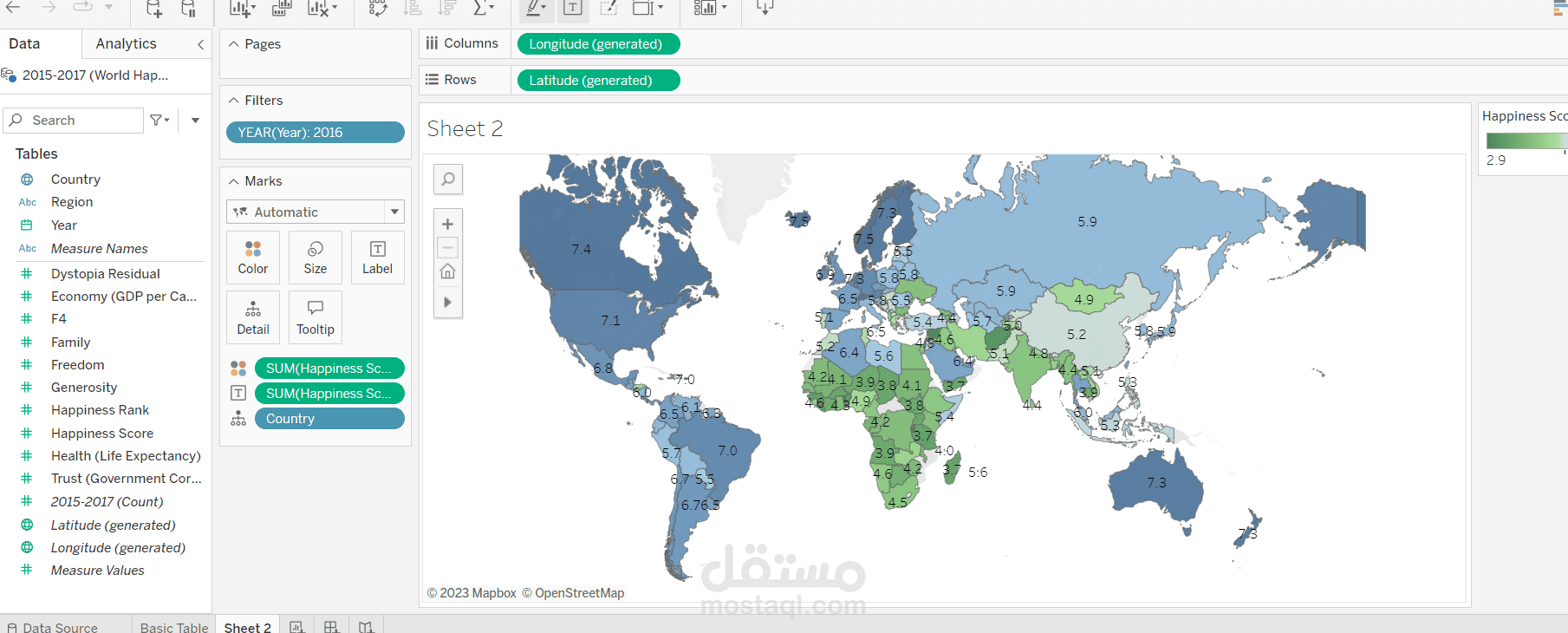Click the Highlight pen icon
Viewport: 1568px width, 633px height.
(x=535, y=9)
